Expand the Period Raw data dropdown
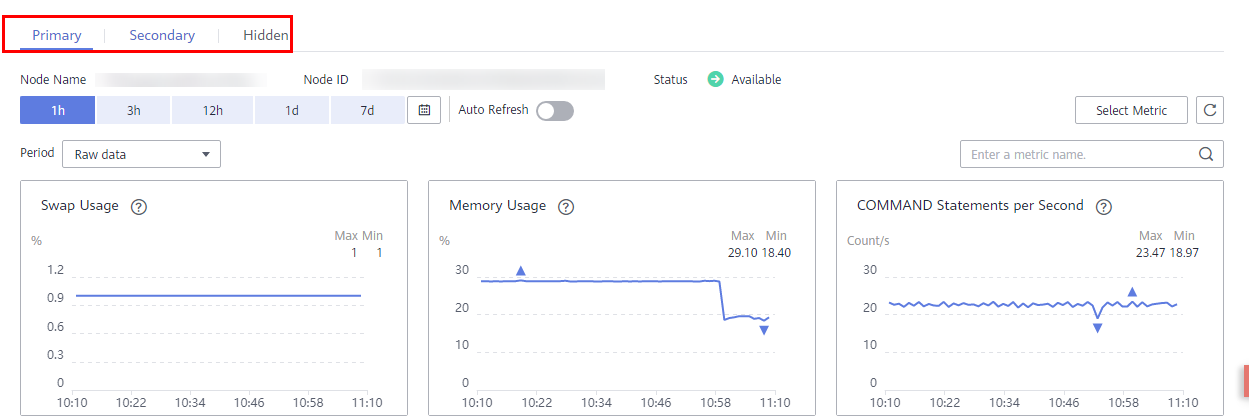1249x420 pixels. click(141, 154)
